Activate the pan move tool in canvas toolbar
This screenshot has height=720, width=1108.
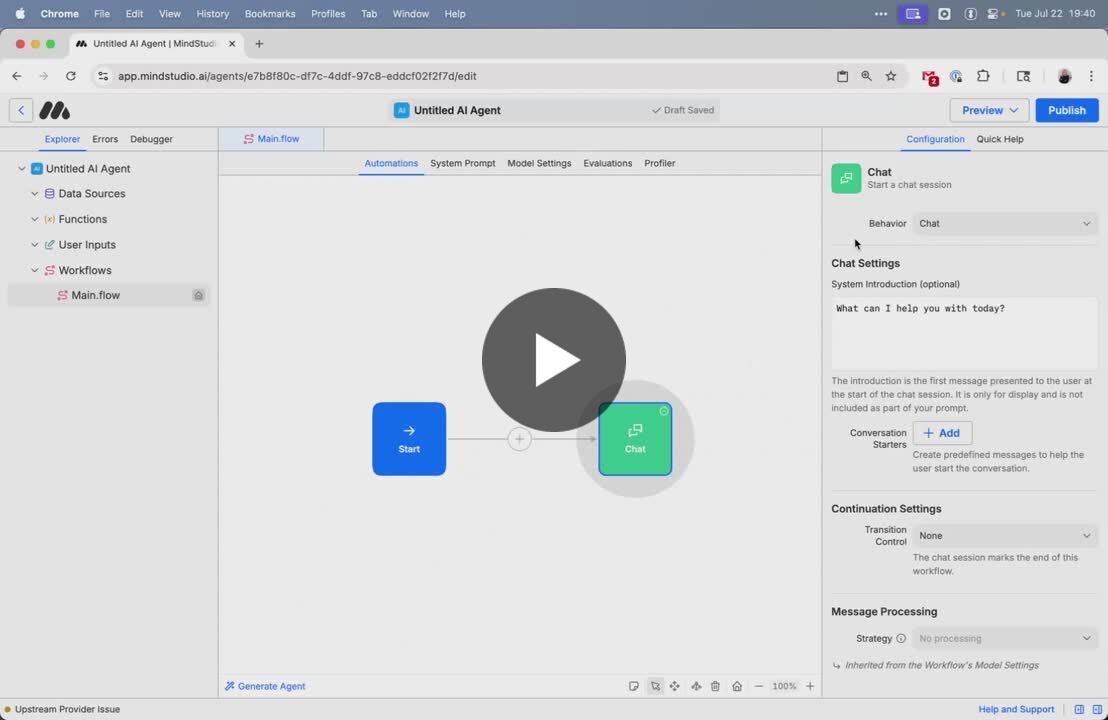pos(675,686)
